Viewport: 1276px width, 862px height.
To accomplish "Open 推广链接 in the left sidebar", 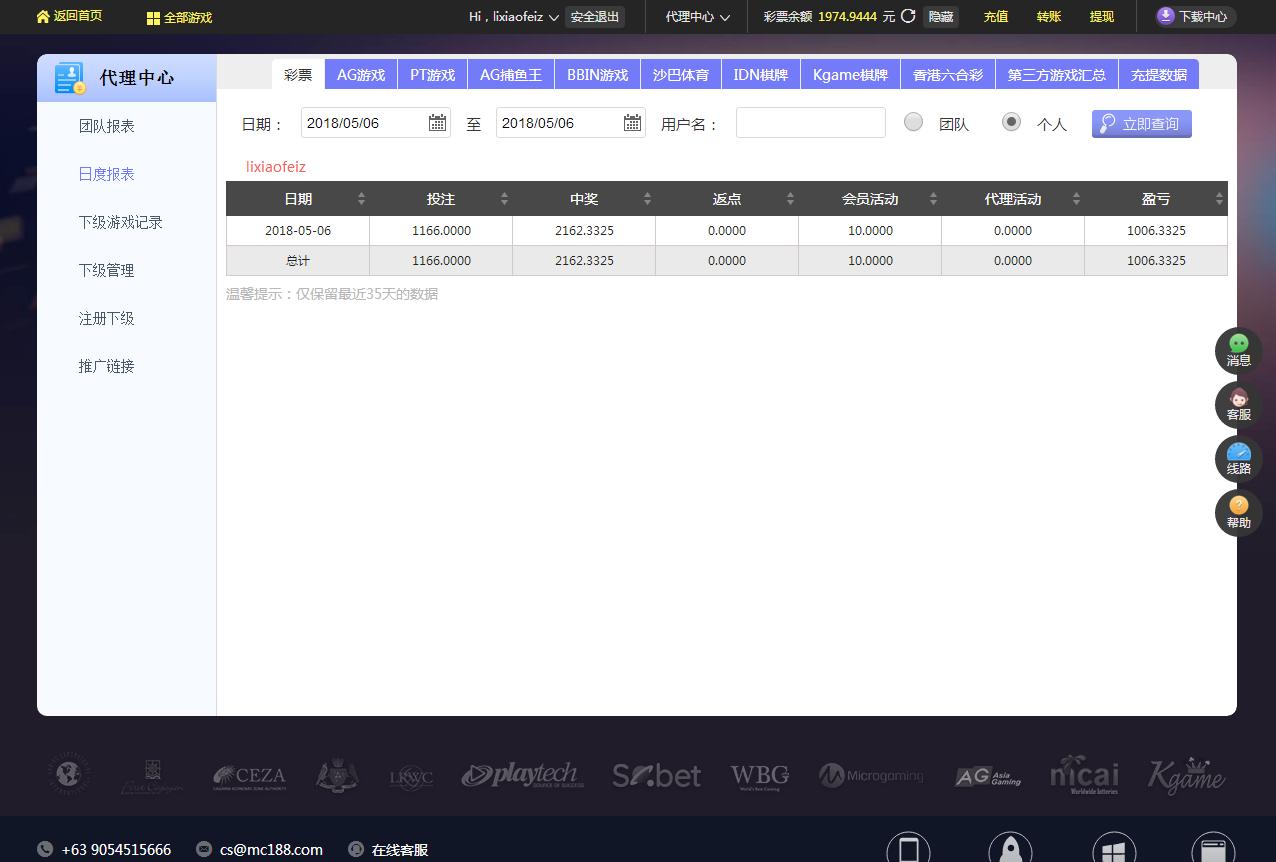I will [x=106, y=365].
